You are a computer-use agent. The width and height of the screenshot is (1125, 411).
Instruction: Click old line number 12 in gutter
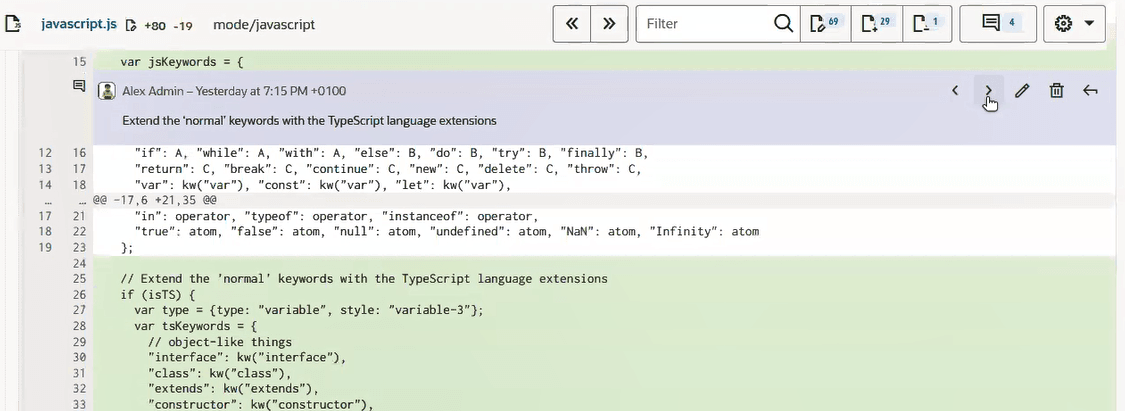(x=44, y=153)
